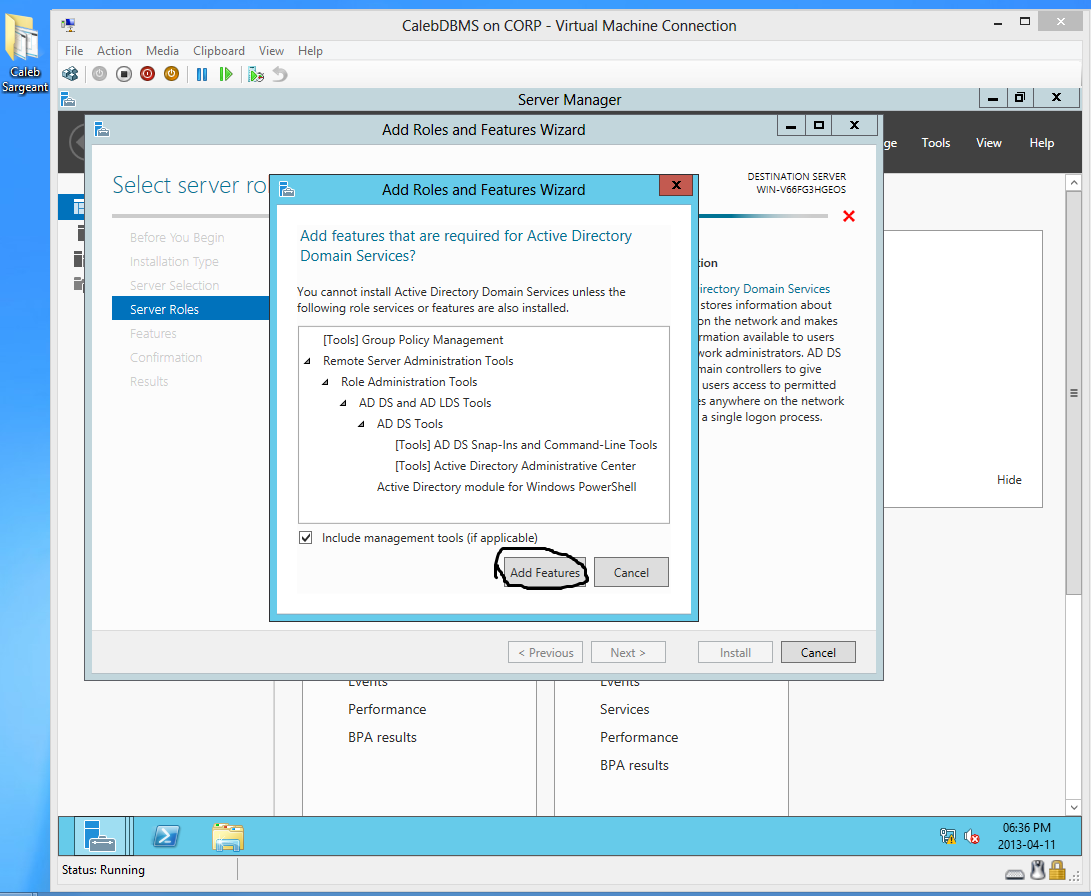Viewport: 1091px width, 896px height.
Task: Click Services in the Server Manager tile
Action: [625, 710]
